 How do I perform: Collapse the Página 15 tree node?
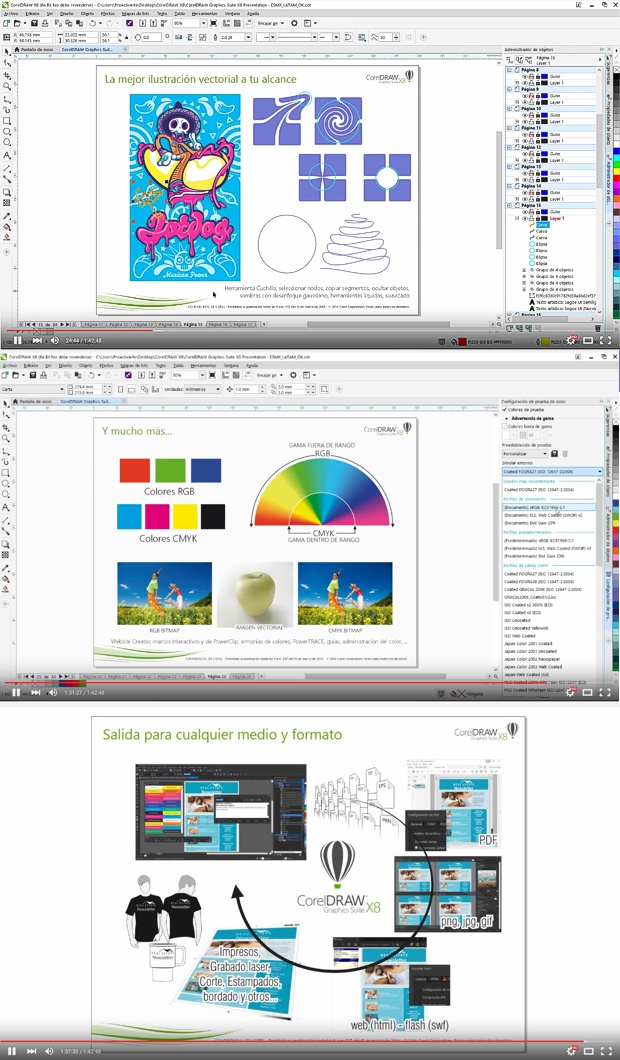509,205
